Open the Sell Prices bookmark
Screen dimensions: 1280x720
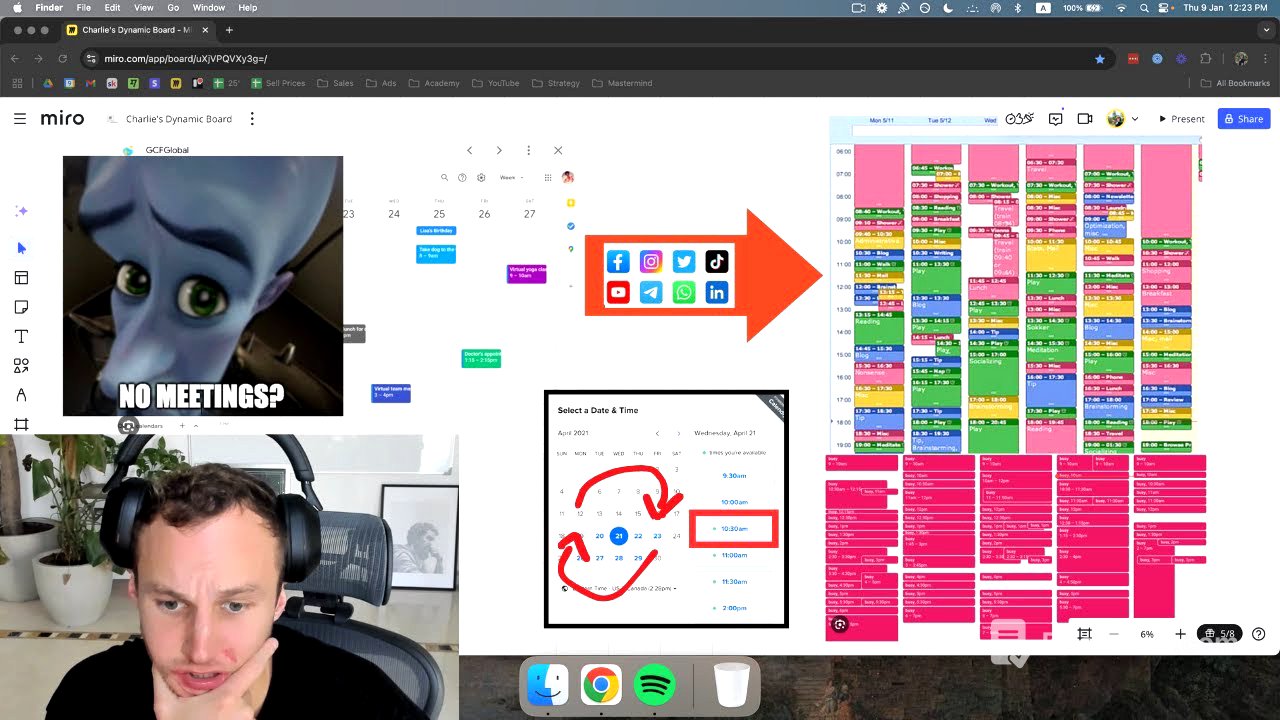click(x=278, y=83)
